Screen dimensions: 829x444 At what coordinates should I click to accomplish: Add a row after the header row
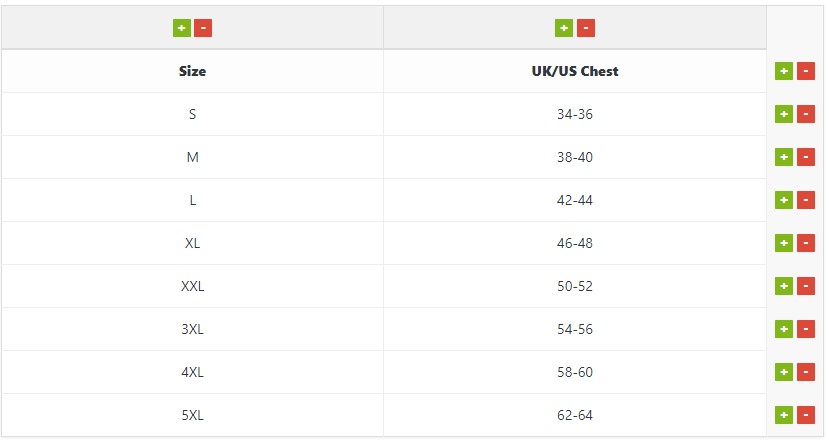[784, 71]
